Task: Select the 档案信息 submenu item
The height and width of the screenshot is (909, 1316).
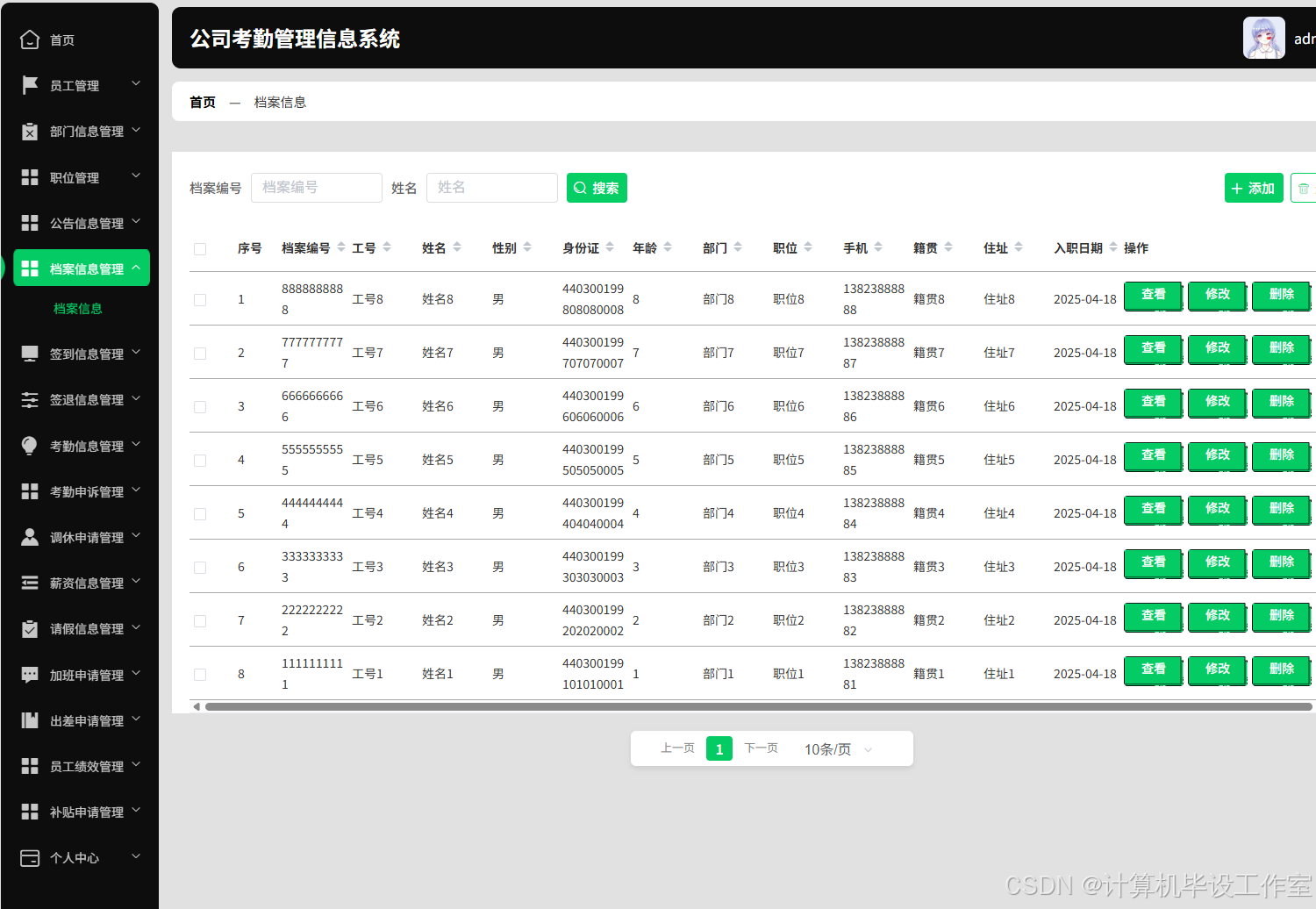Action: [78, 309]
